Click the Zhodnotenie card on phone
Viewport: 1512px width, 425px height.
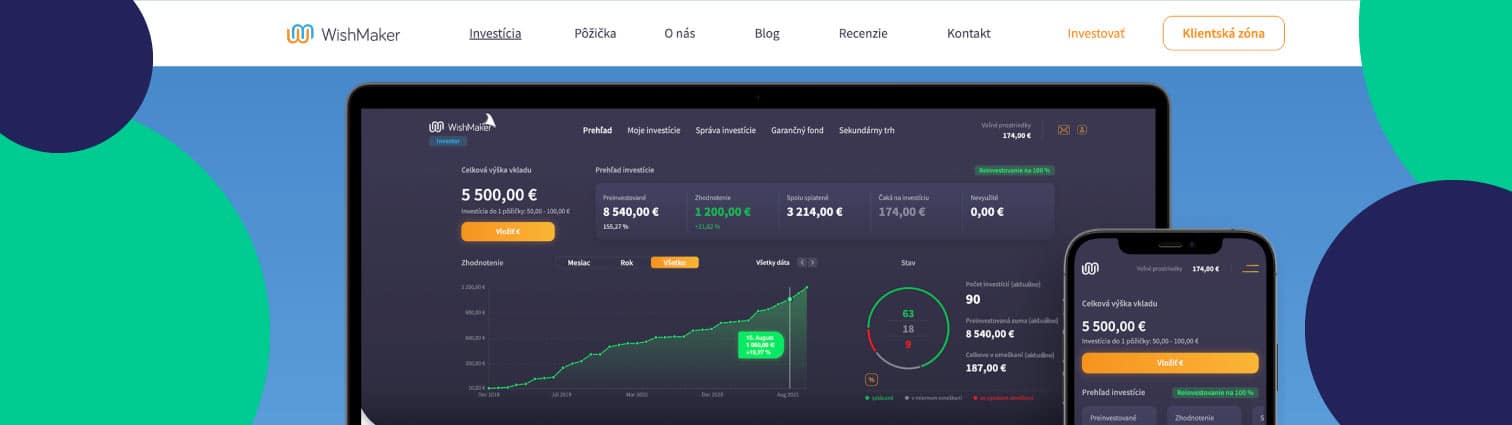pyautogui.click(x=1205, y=416)
